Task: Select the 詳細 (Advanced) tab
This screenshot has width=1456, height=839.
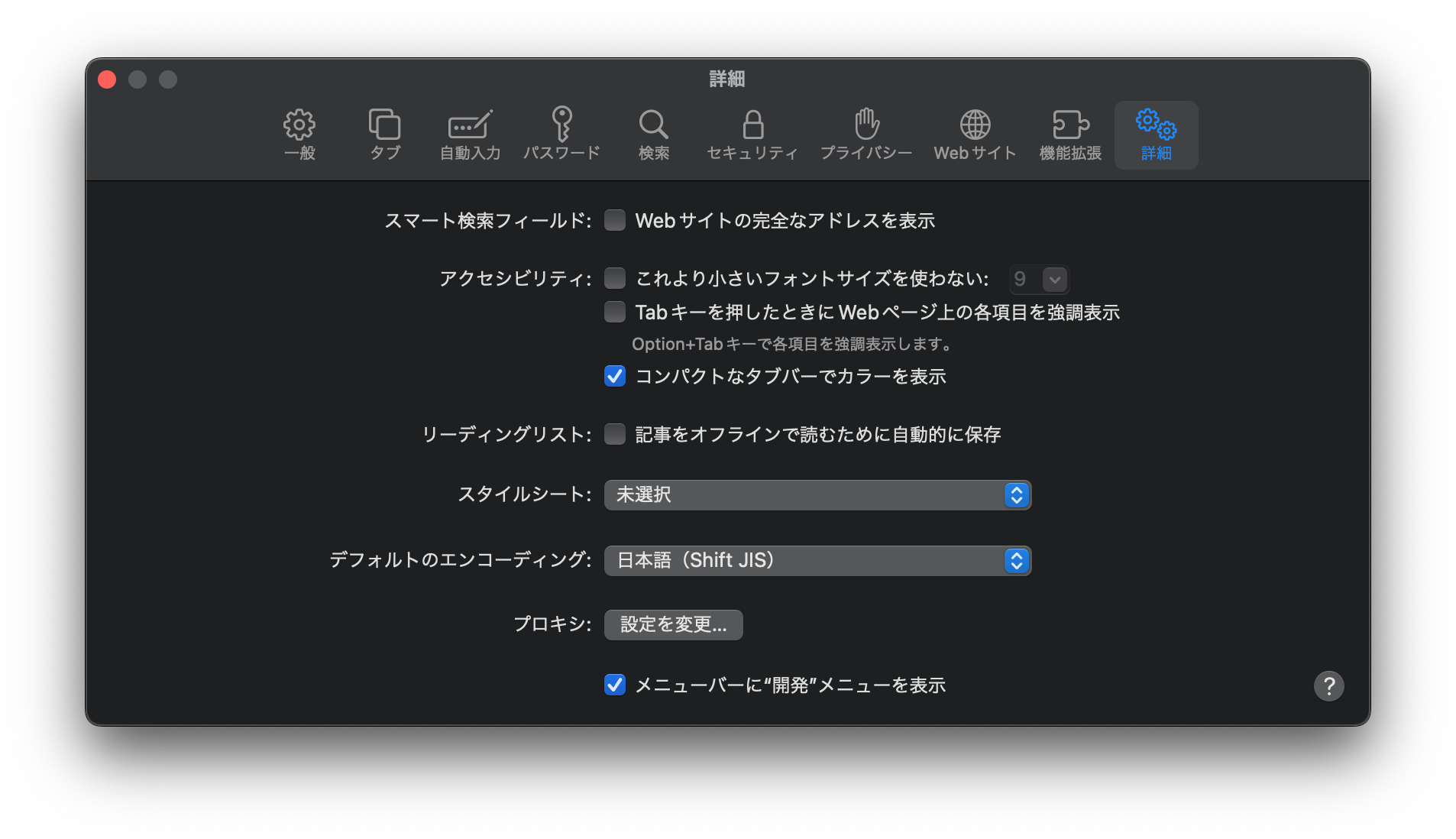Action: (1156, 134)
